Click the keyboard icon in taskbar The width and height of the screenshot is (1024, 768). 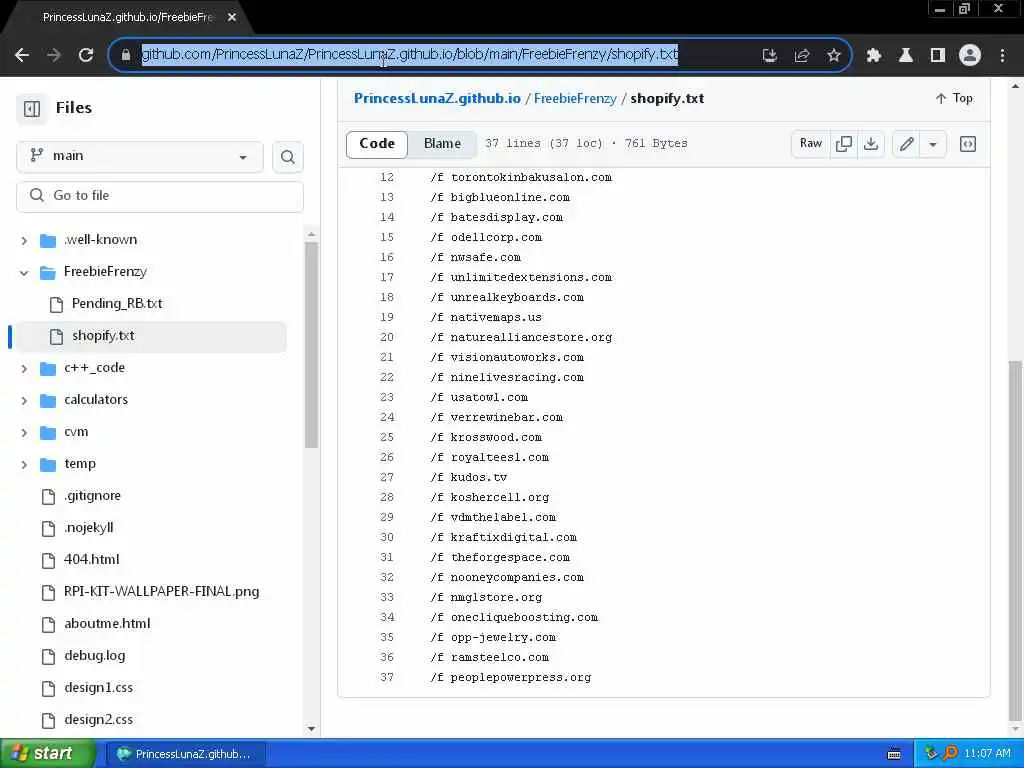tap(894, 754)
